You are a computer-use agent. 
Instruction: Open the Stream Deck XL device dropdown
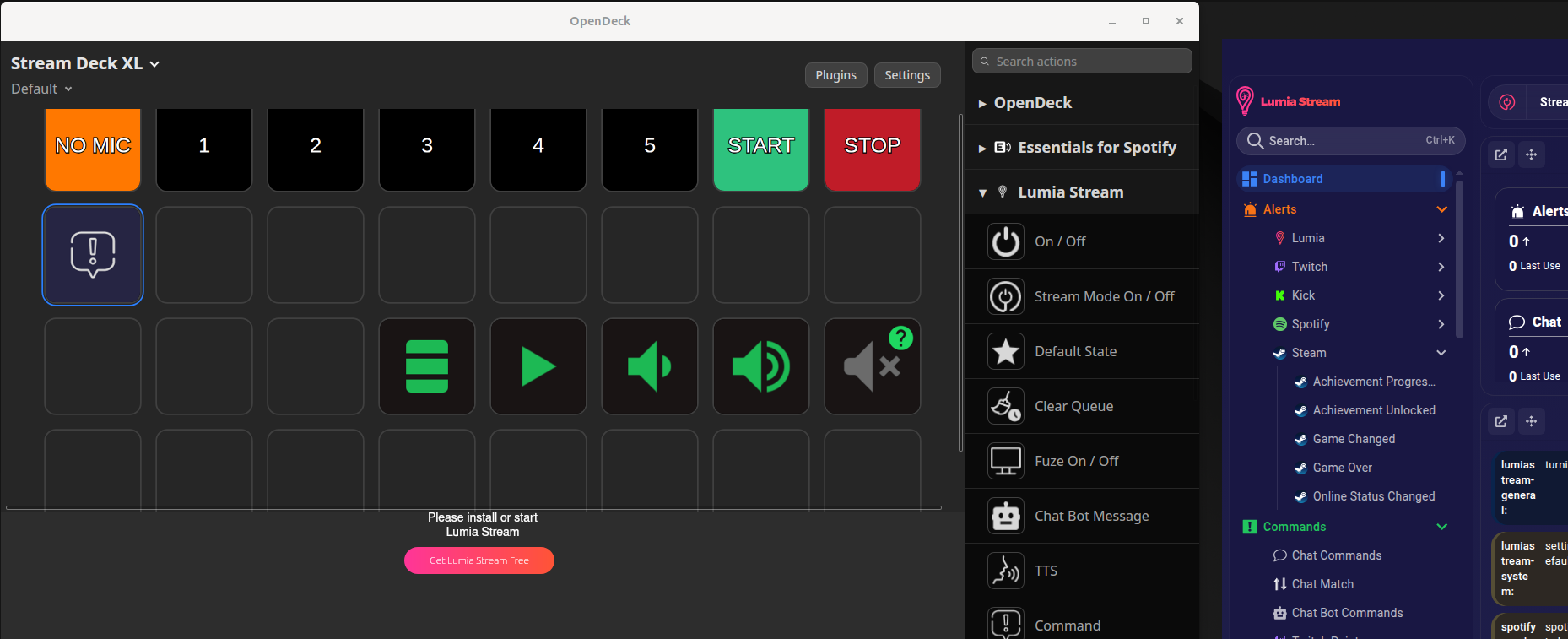[x=85, y=63]
